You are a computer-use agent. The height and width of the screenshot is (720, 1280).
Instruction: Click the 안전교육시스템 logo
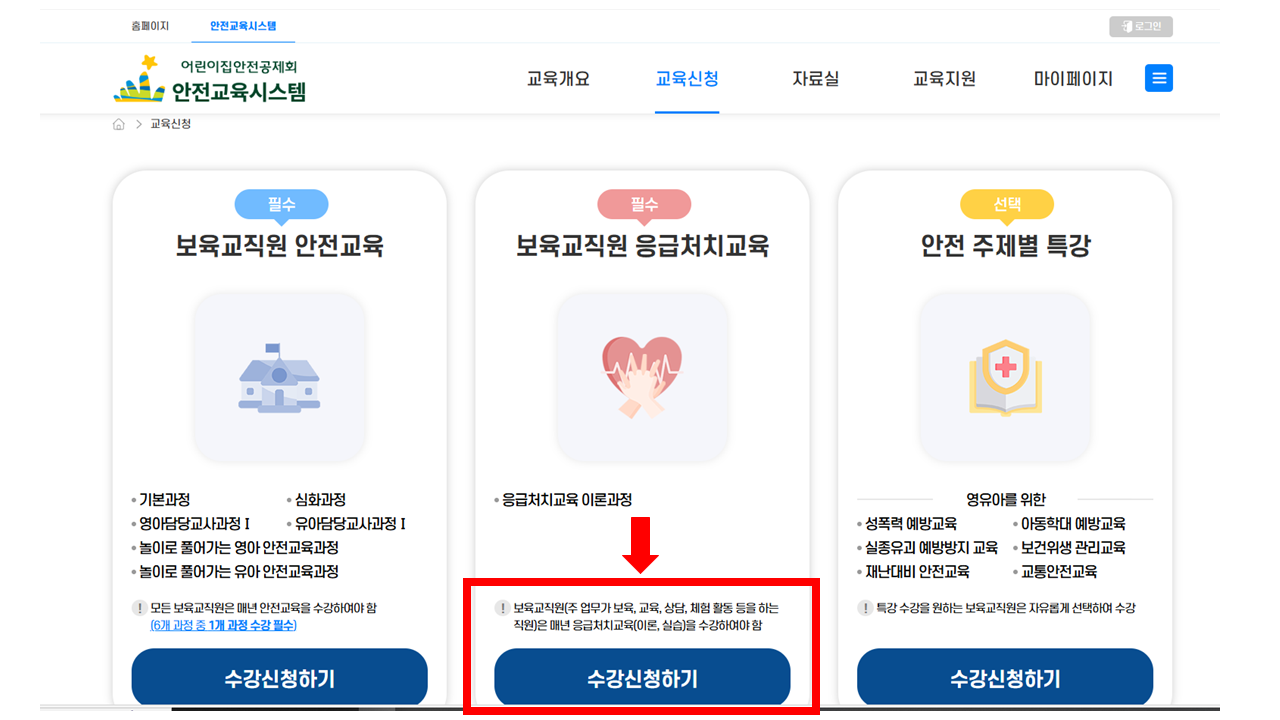click(x=210, y=79)
